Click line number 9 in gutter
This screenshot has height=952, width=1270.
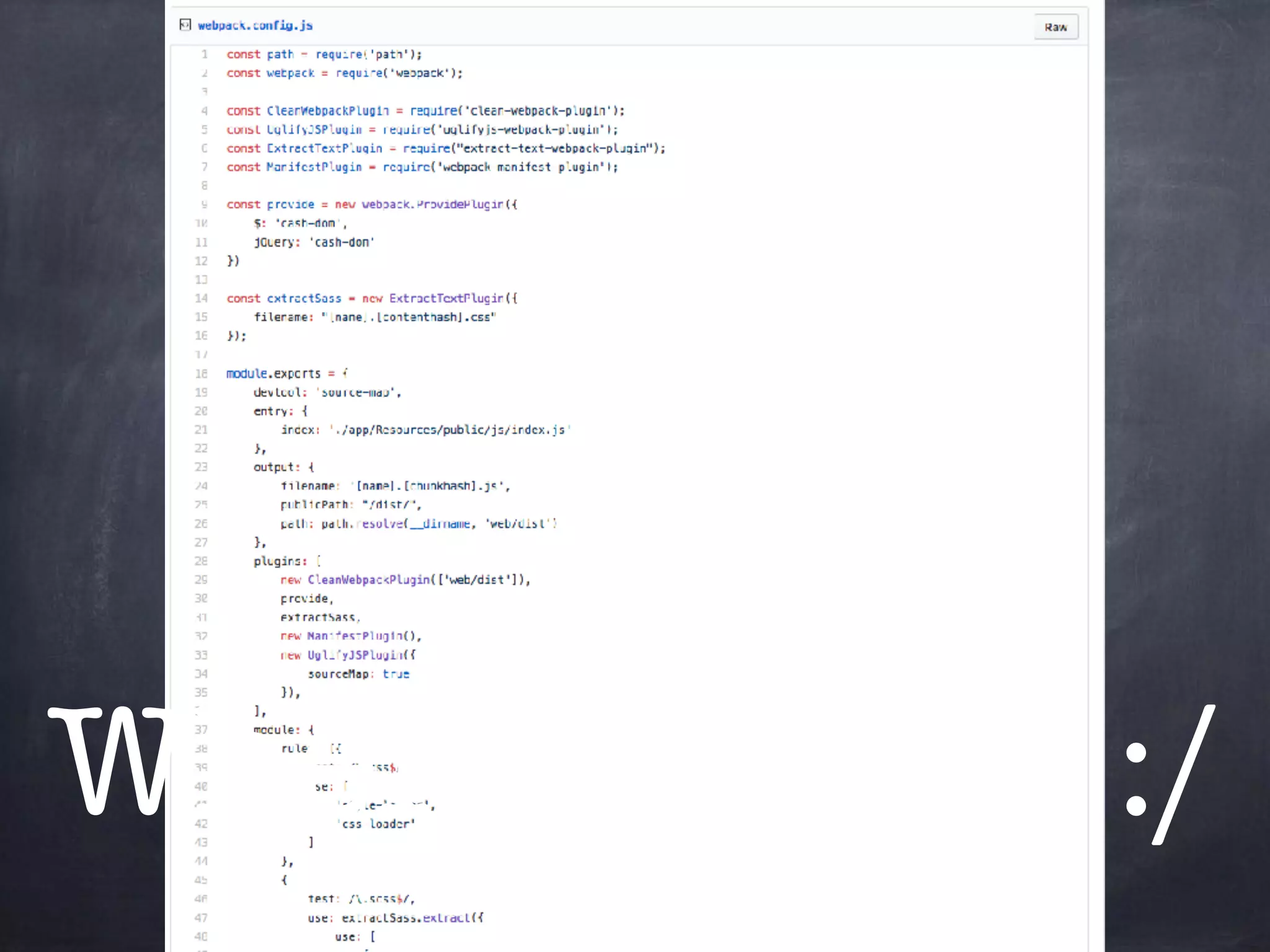click(x=204, y=205)
